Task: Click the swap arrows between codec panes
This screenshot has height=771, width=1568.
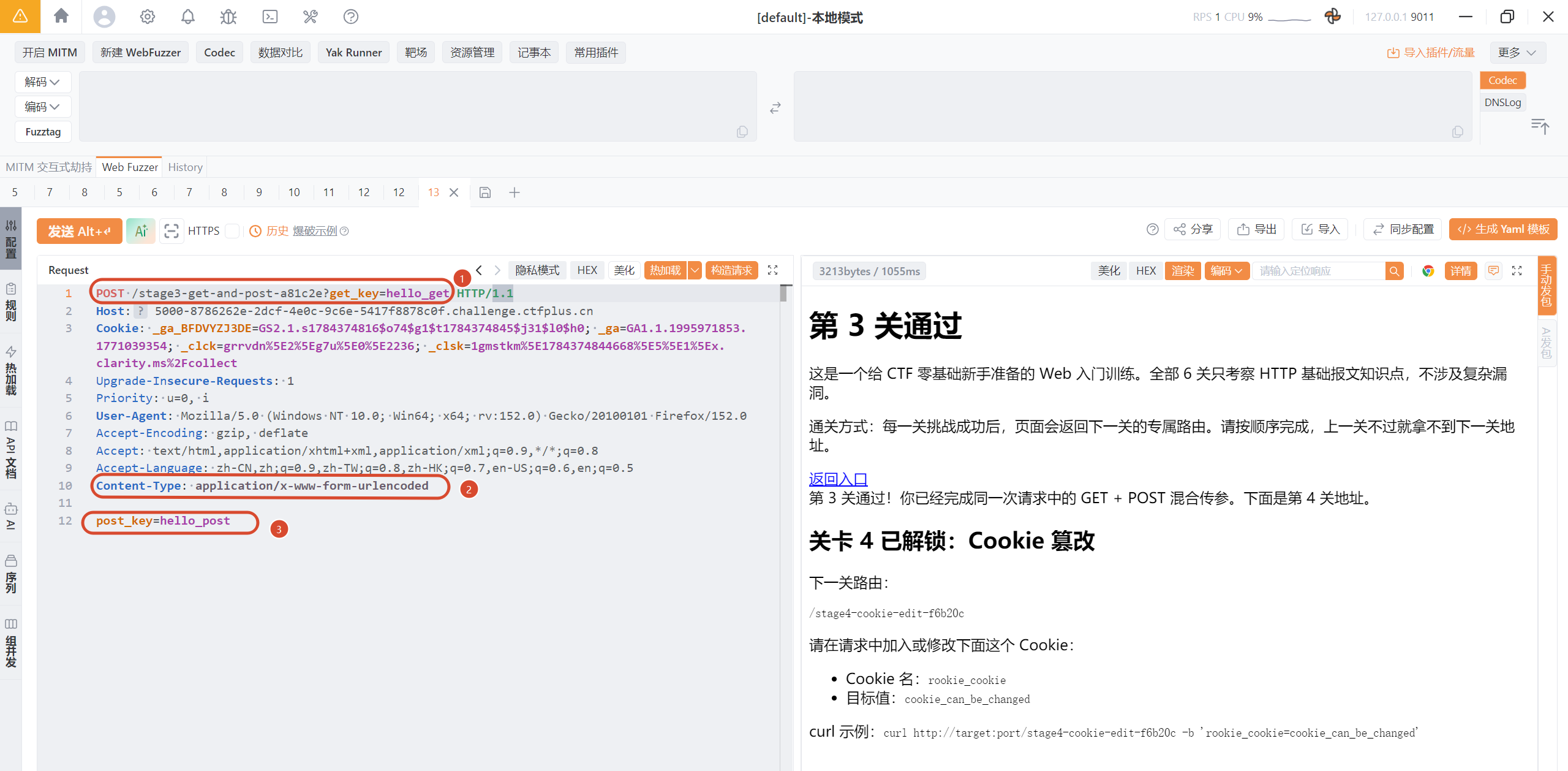Action: point(775,108)
